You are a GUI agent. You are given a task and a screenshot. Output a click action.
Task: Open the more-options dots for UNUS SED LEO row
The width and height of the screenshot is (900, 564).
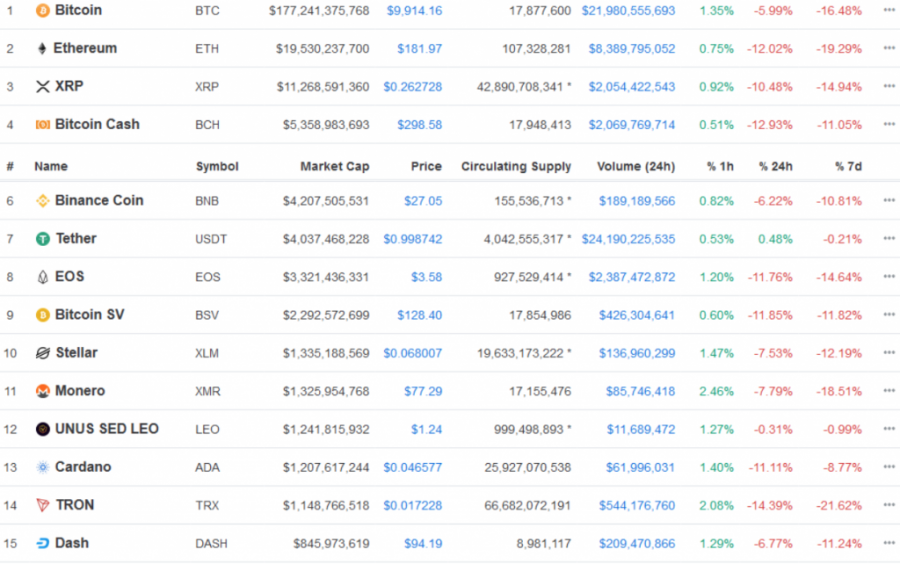pos(889,429)
